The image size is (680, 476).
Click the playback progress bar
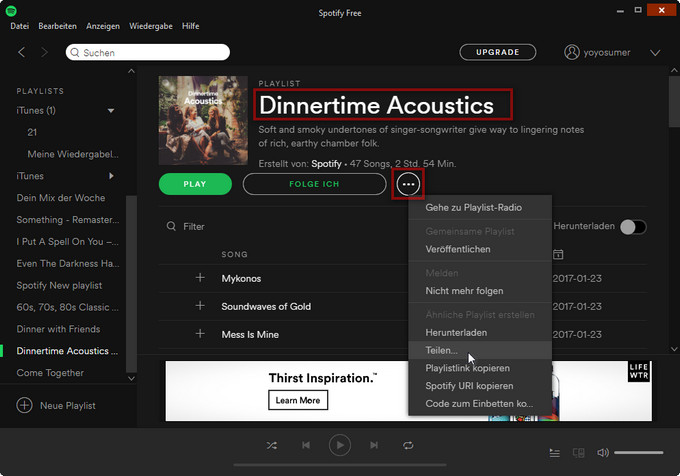tap(340, 465)
